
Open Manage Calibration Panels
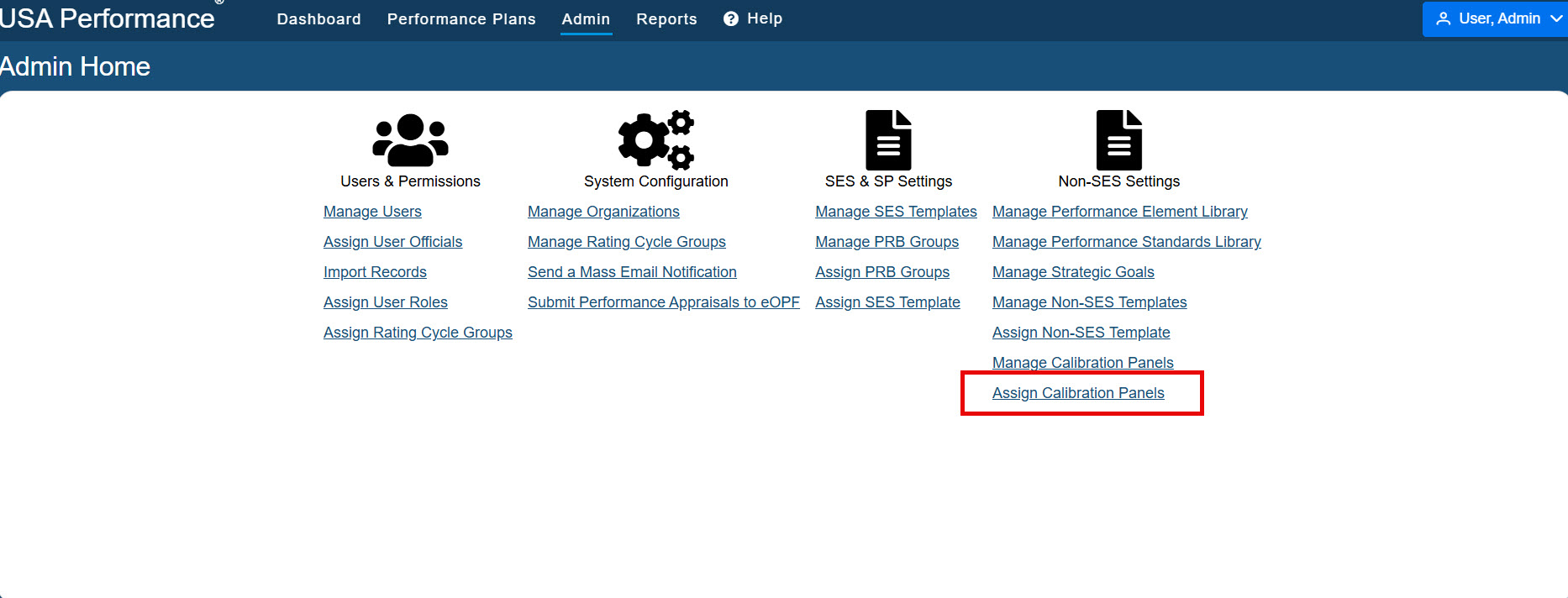(1083, 363)
